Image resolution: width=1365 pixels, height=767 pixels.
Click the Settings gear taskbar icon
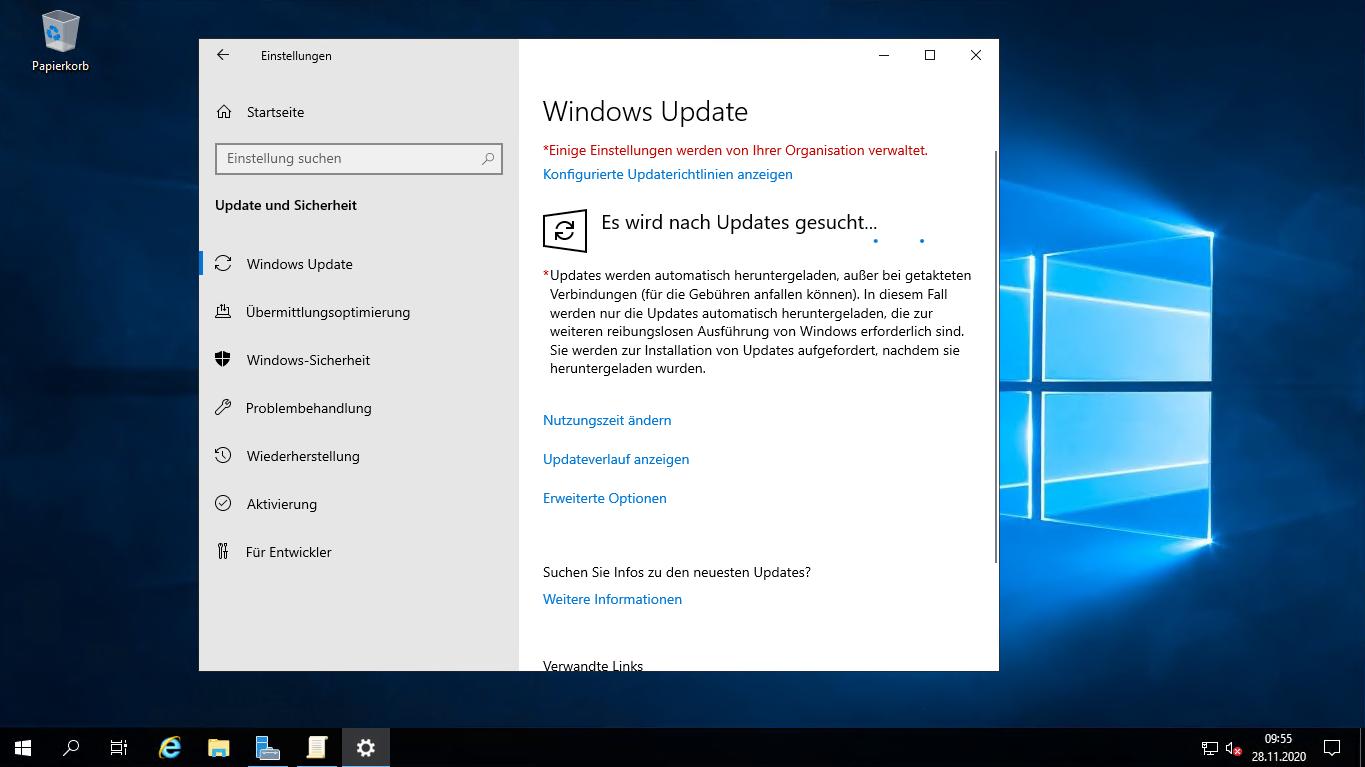tap(366, 747)
